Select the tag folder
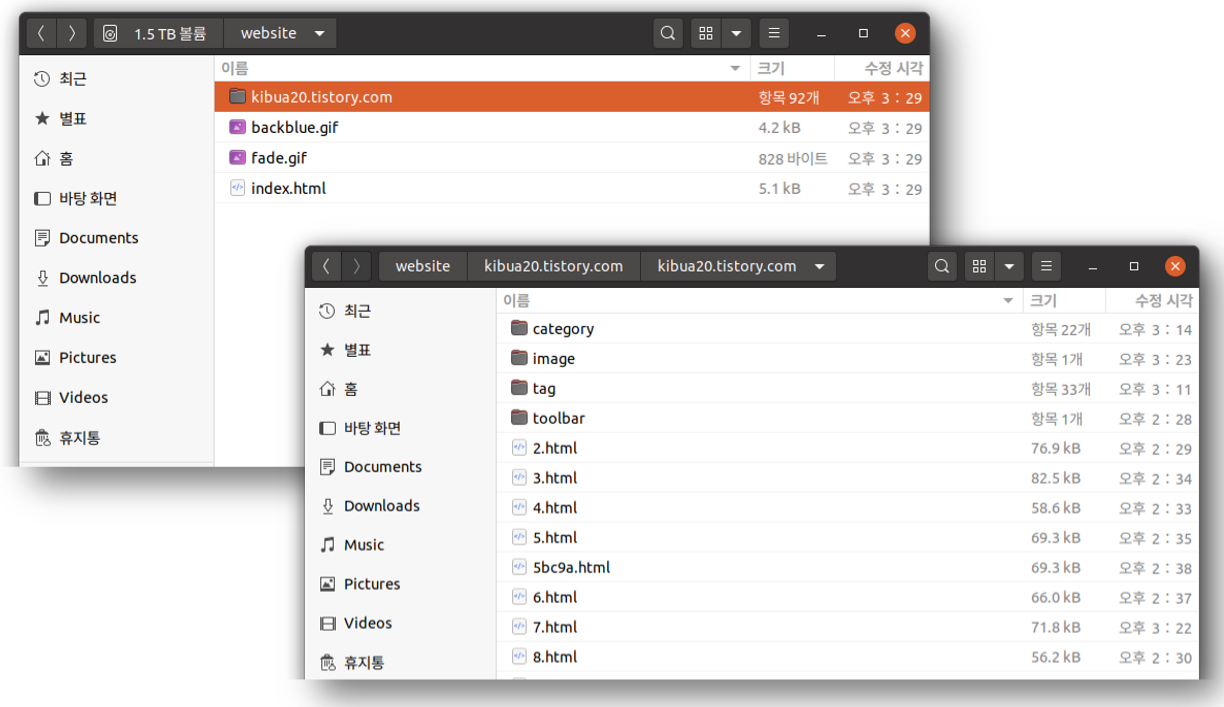The width and height of the screenshot is (1224, 707). pos(848,389)
